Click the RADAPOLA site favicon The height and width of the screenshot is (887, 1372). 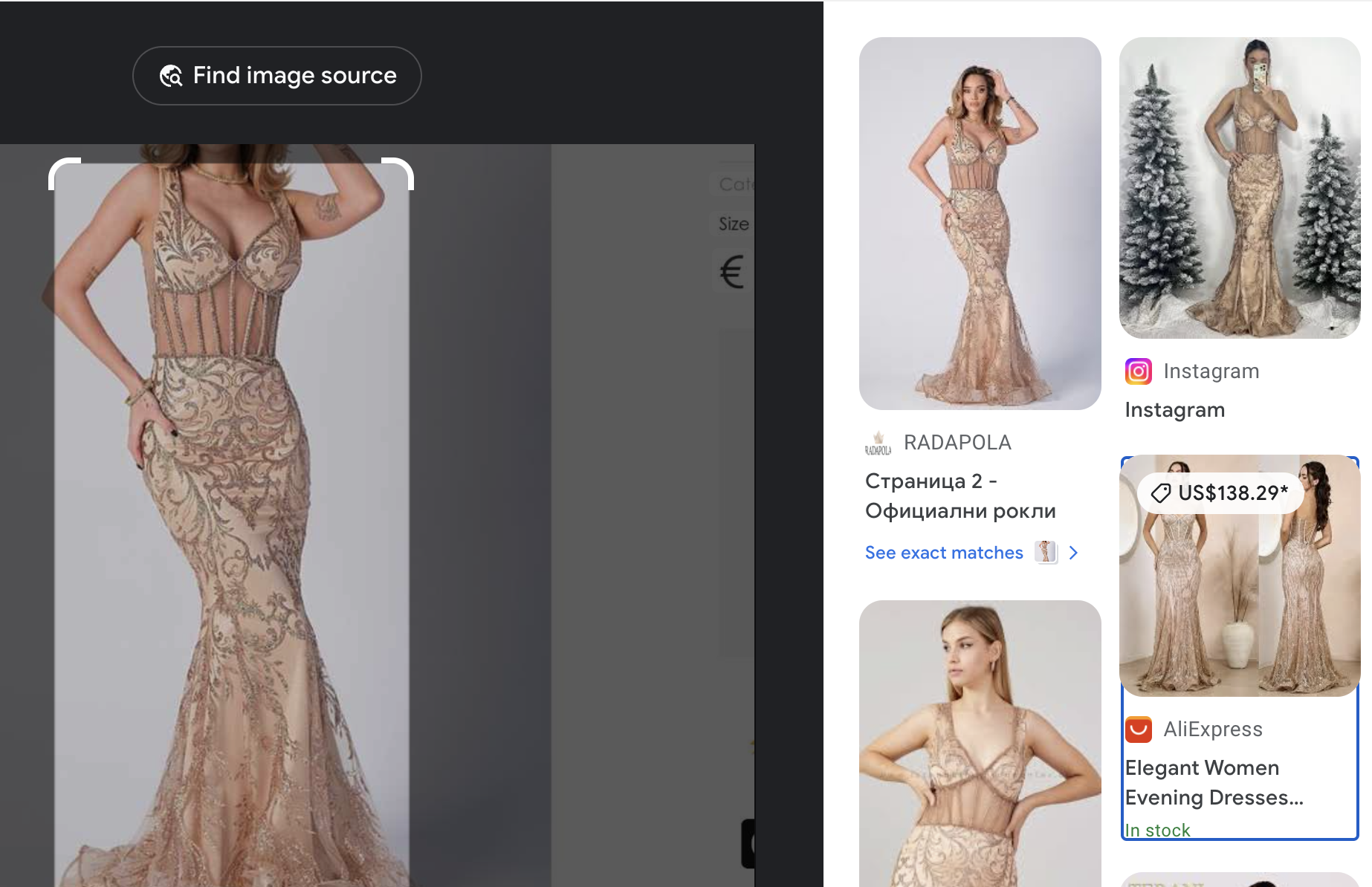pos(878,443)
